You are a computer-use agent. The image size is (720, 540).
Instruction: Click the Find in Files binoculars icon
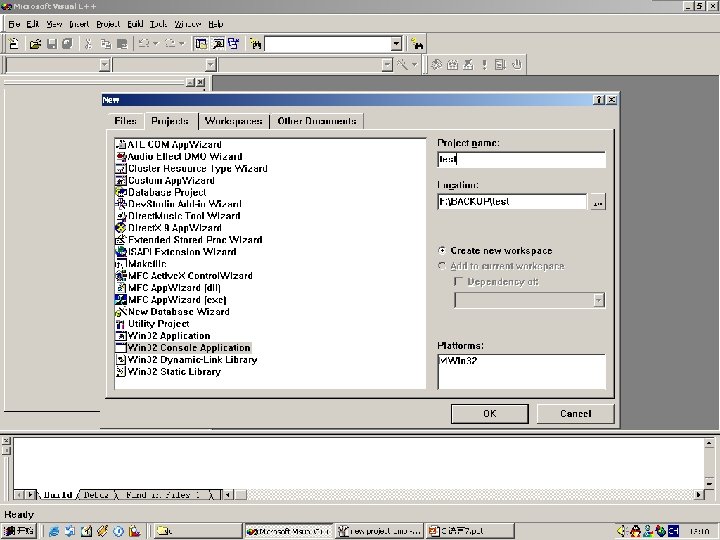[255, 44]
